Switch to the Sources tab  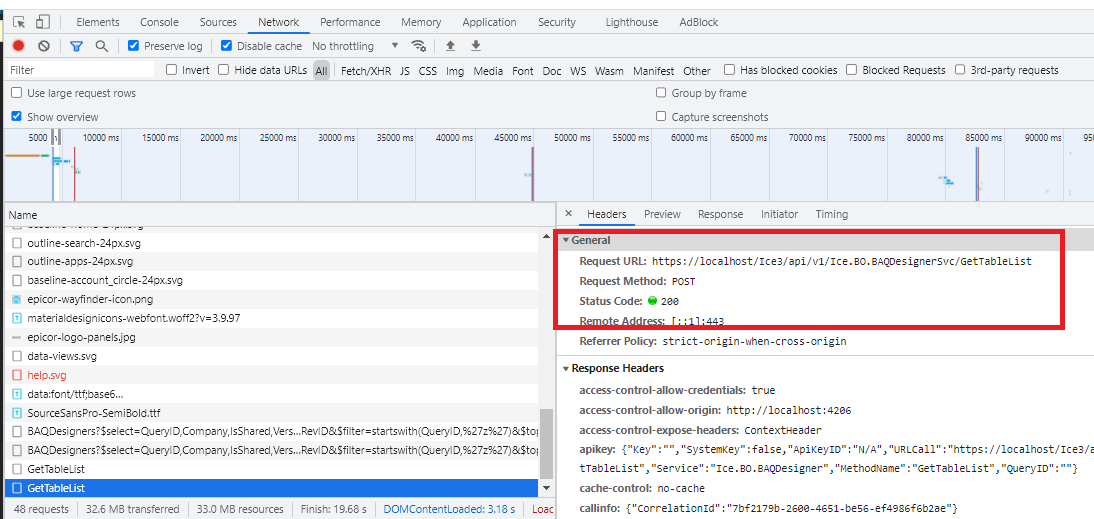point(218,22)
